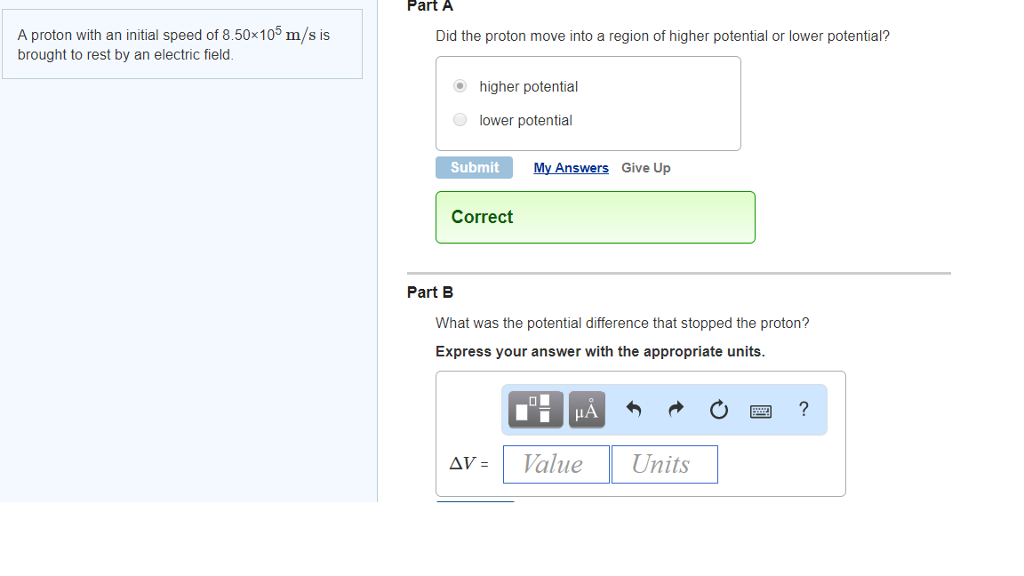Redo the answer entry

675,409
